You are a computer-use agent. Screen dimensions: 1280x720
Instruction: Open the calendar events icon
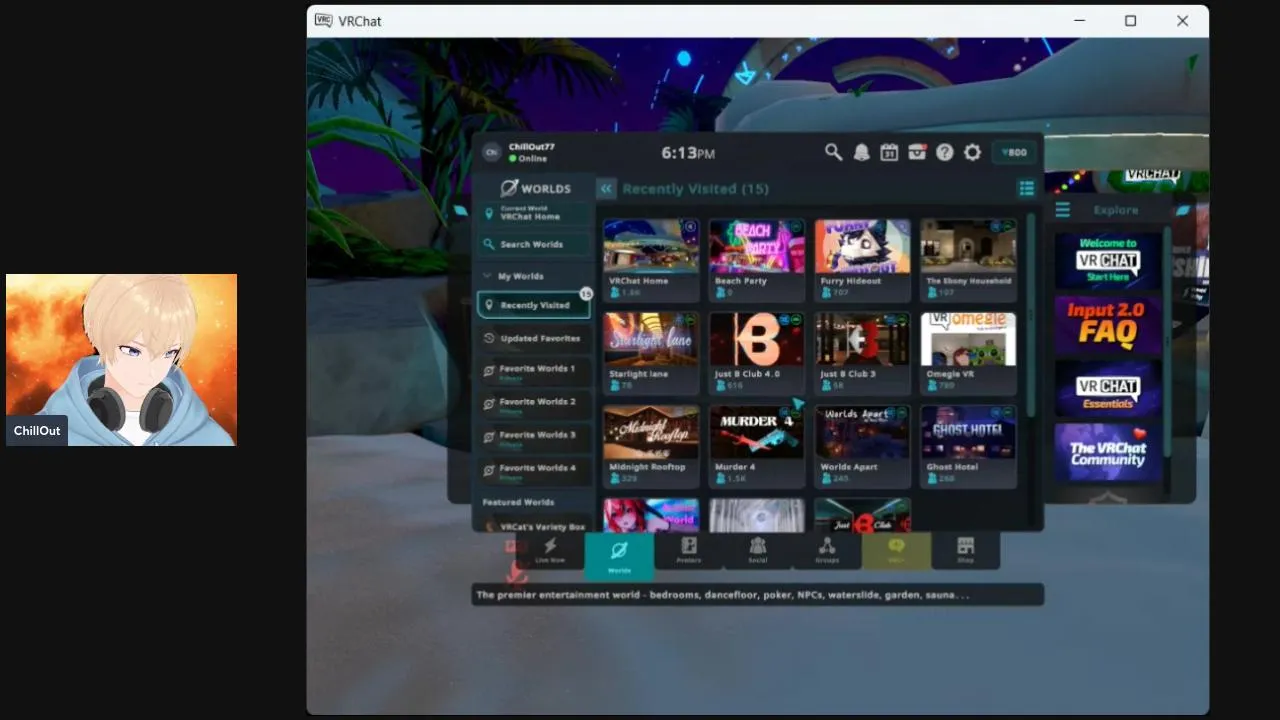[x=889, y=152]
